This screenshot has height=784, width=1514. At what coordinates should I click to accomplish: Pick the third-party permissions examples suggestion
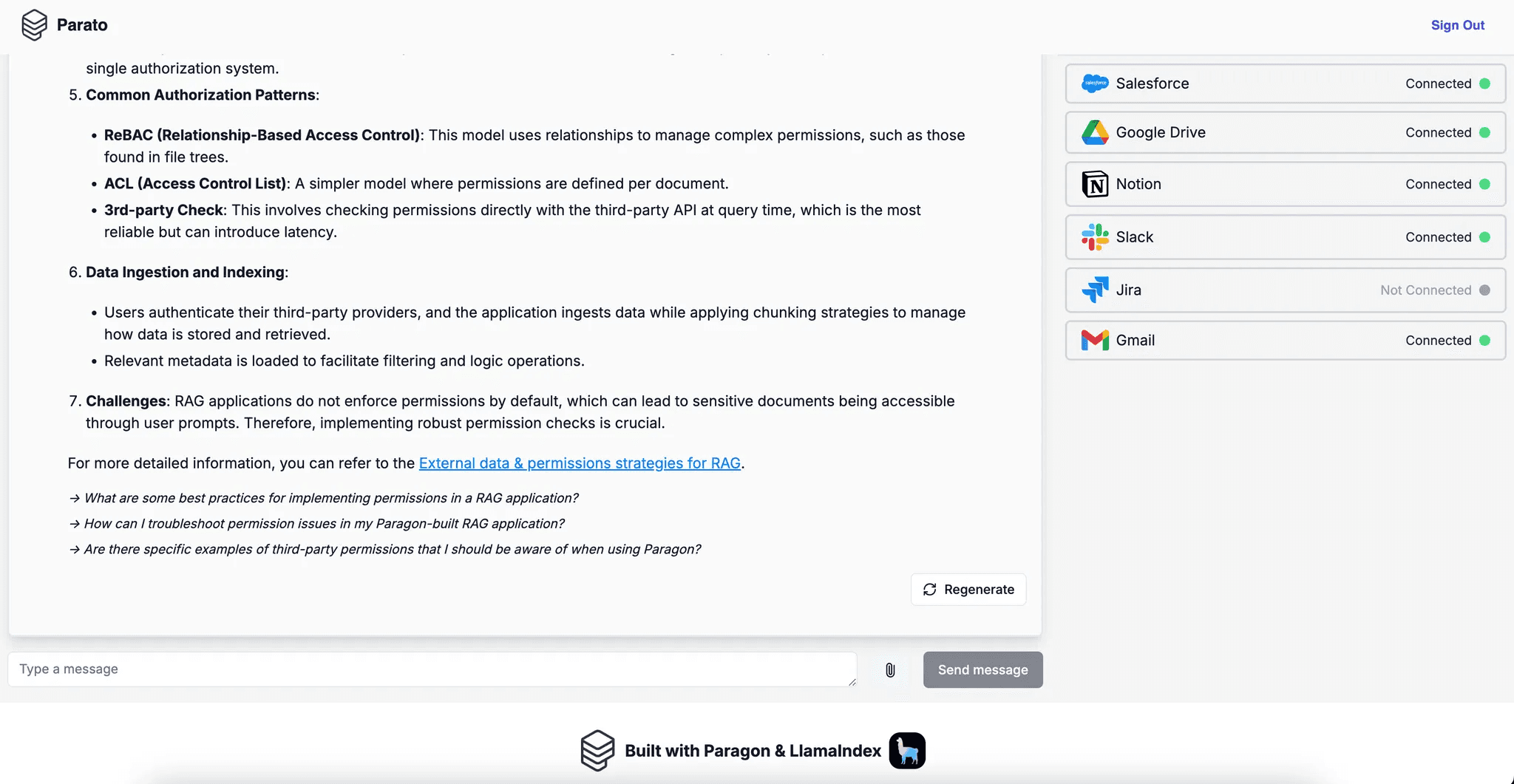[392, 549]
